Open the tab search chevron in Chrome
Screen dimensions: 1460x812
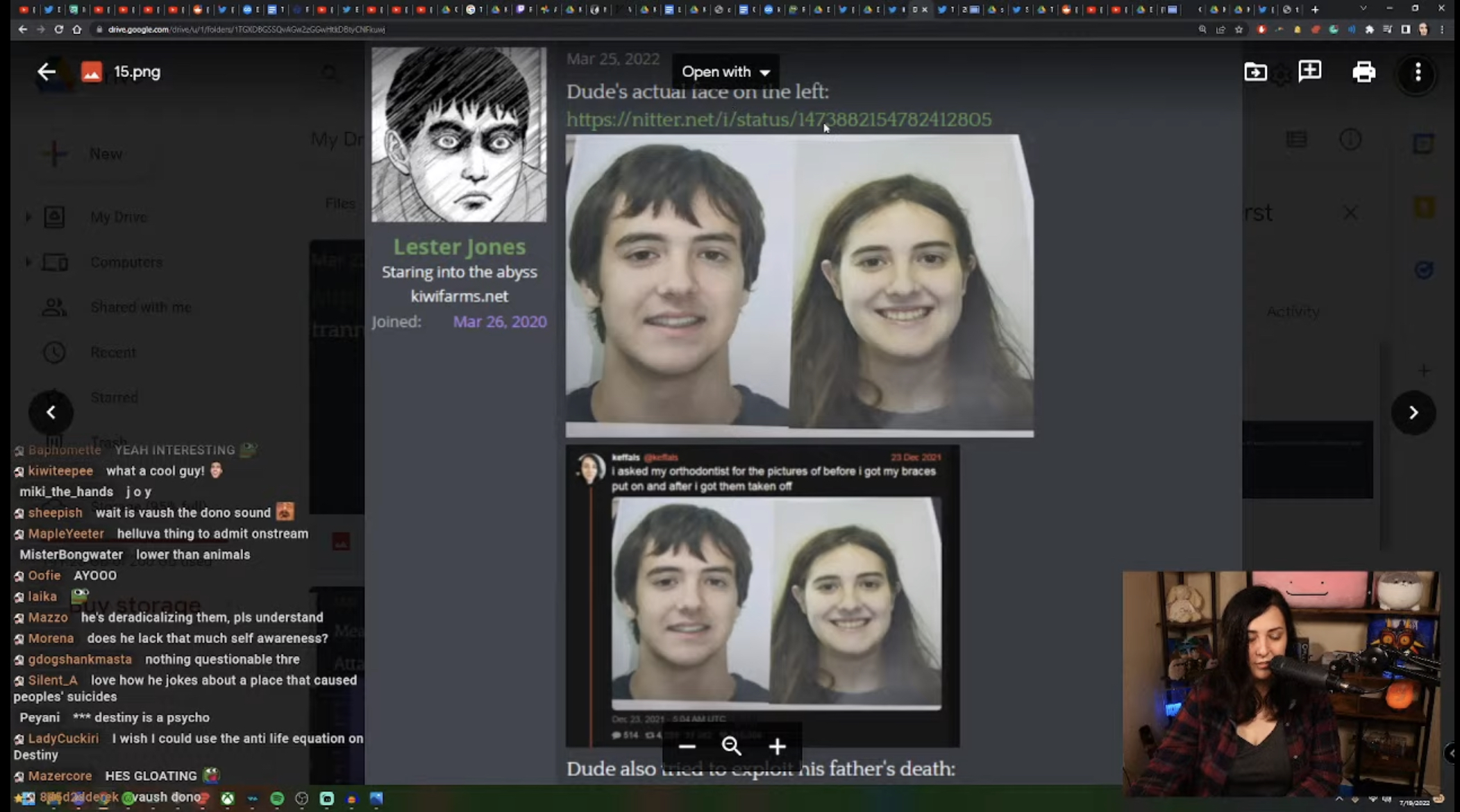[1363, 8]
